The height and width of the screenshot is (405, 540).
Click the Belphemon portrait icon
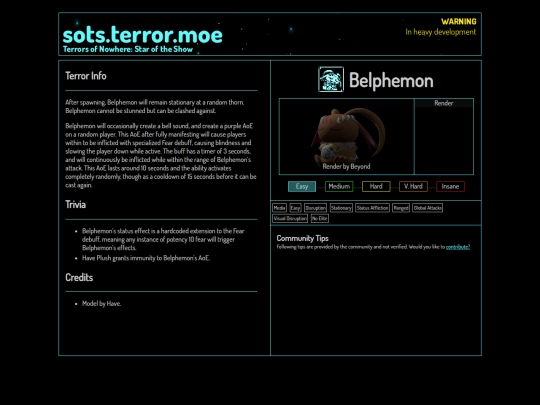pos(331,79)
